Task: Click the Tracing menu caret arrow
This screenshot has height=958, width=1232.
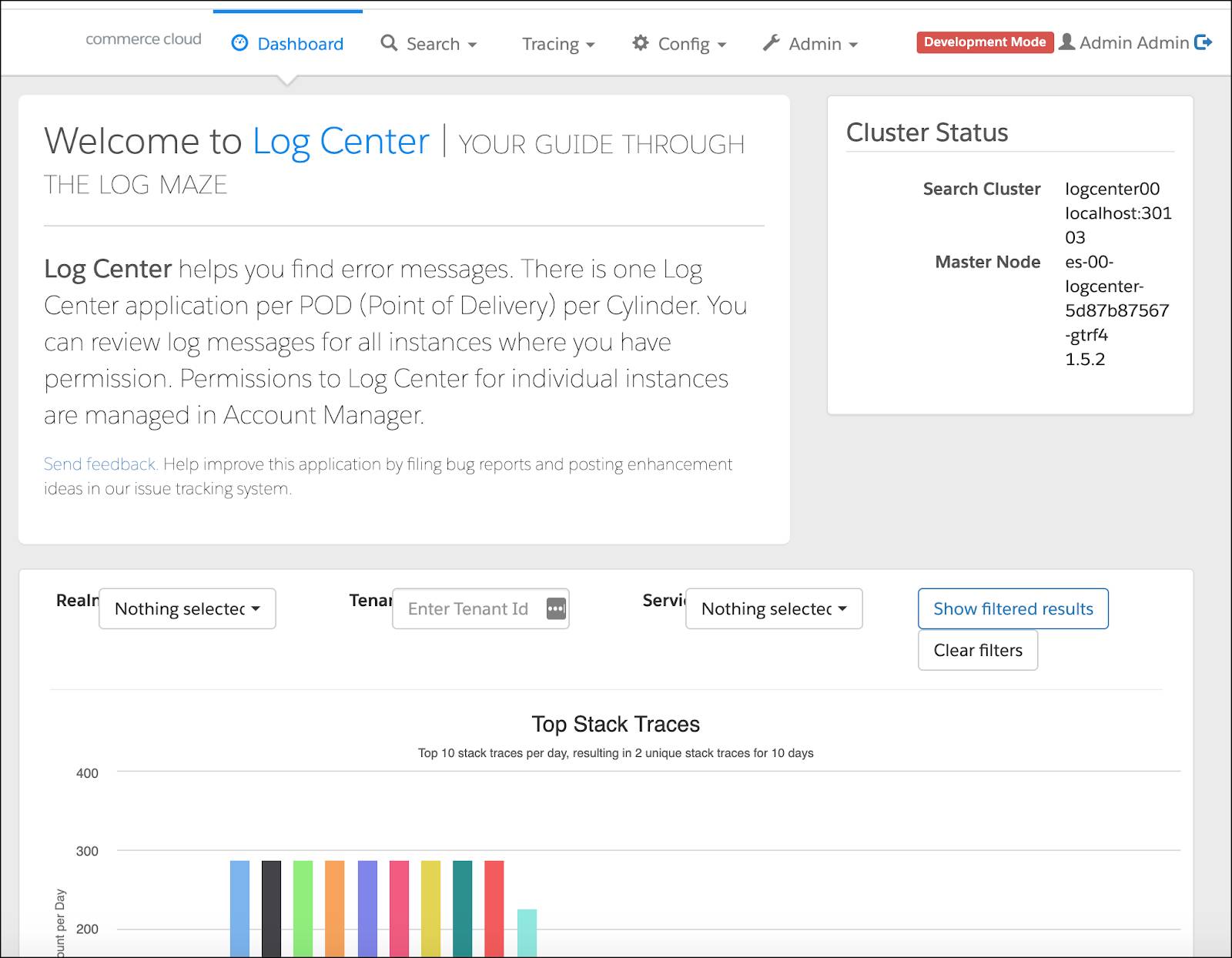Action: pyautogui.click(x=591, y=45)
